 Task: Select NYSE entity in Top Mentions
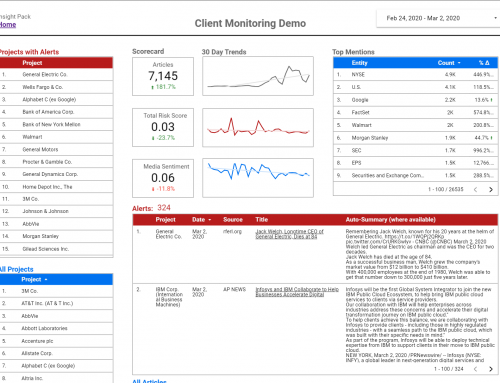pos(415,74)
